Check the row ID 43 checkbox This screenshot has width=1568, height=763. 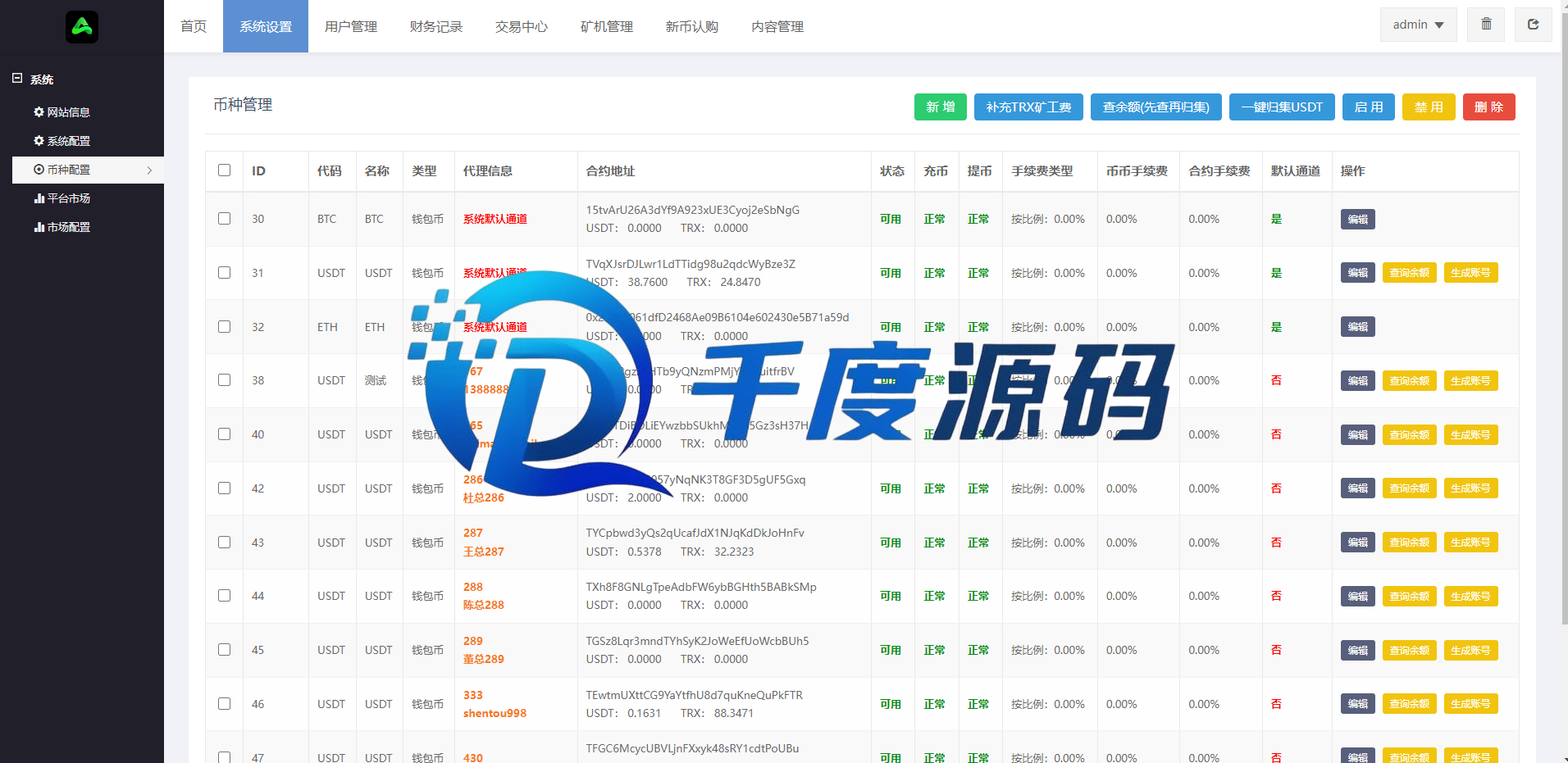coord(224,542)
